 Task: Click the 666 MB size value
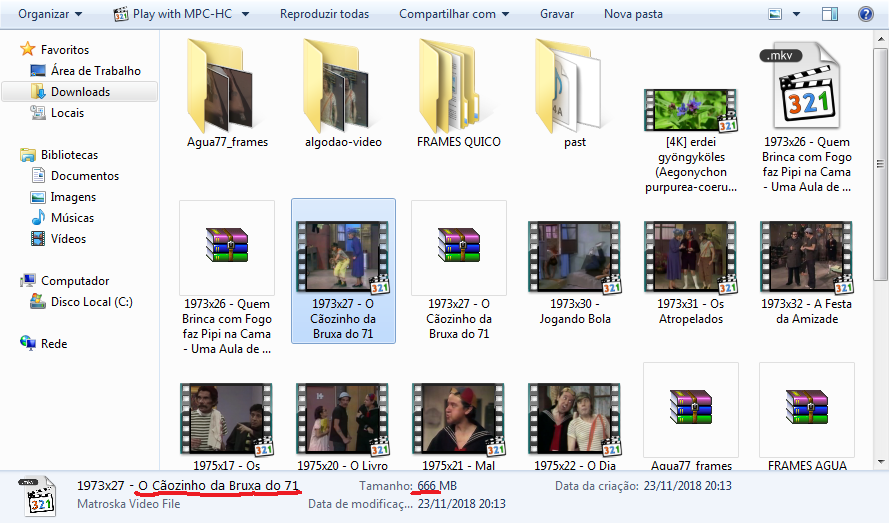click(437, 486)
